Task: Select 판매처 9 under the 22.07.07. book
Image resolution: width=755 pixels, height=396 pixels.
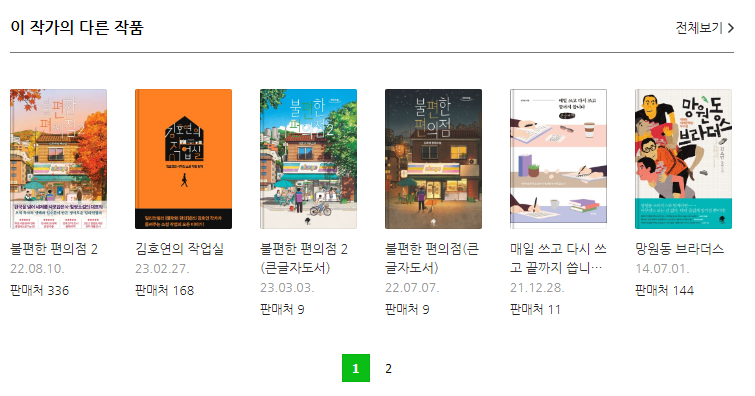Action: click(407, 309)
